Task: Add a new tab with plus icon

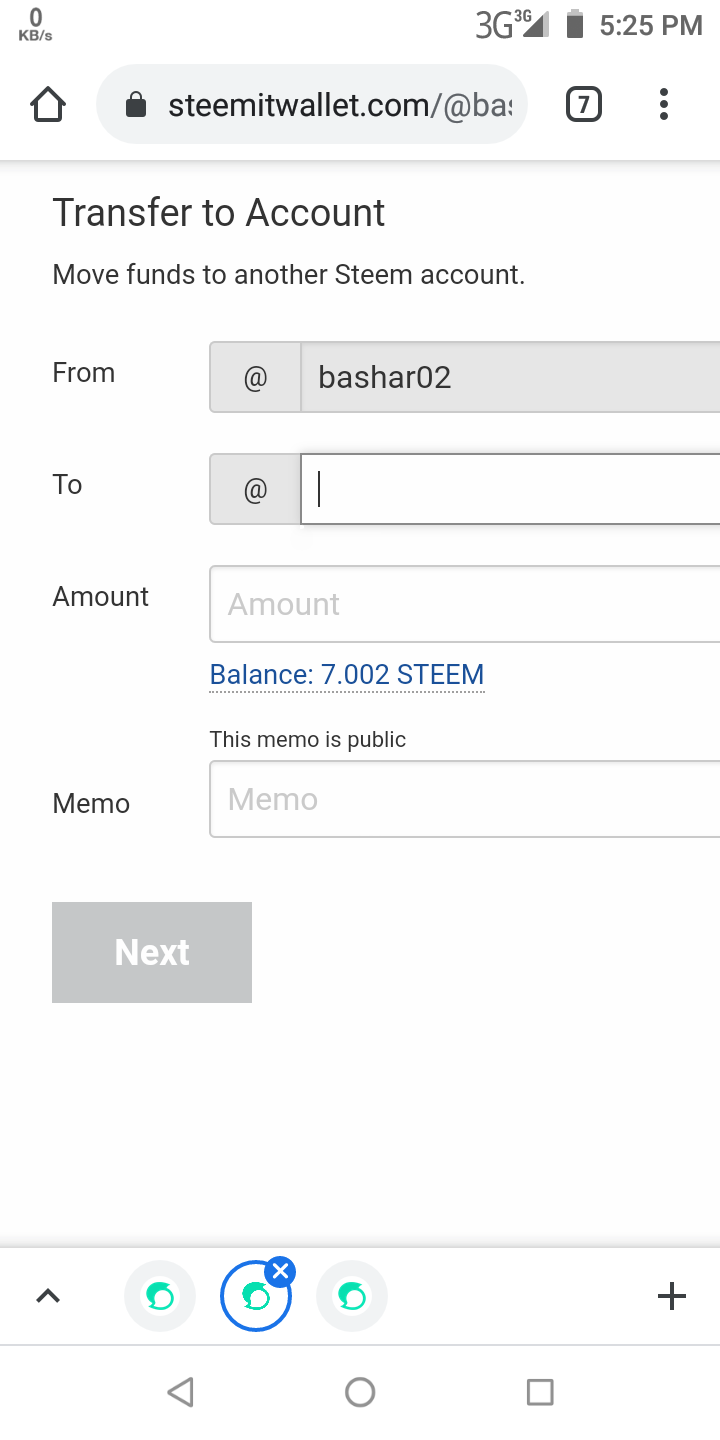Action: (x=672, y=1297)
